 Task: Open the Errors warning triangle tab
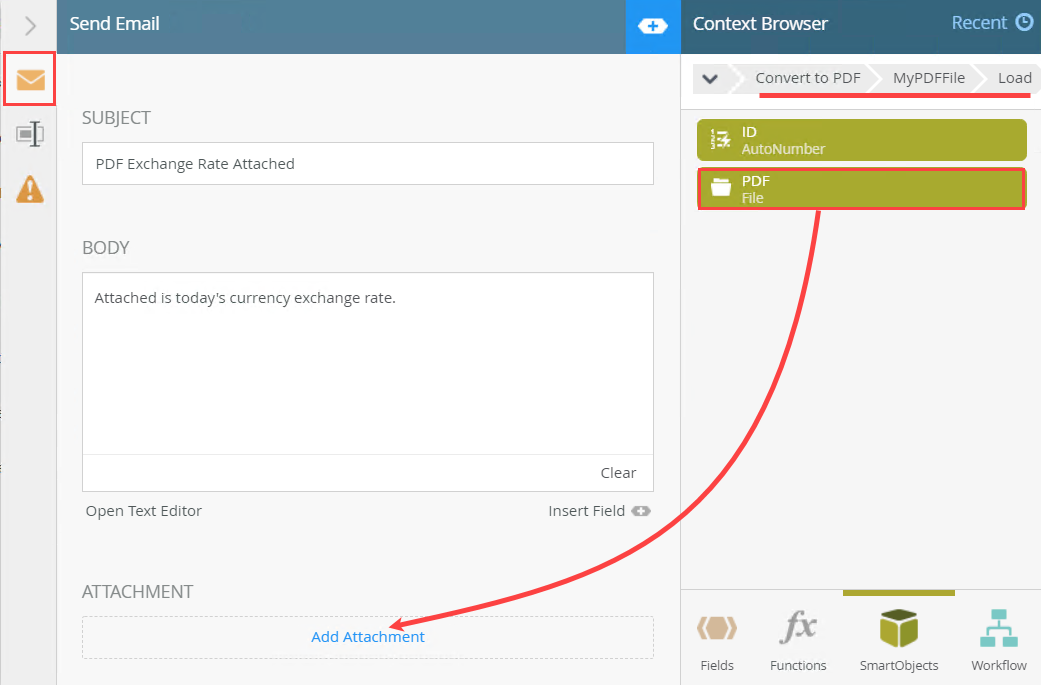point(30,188)
